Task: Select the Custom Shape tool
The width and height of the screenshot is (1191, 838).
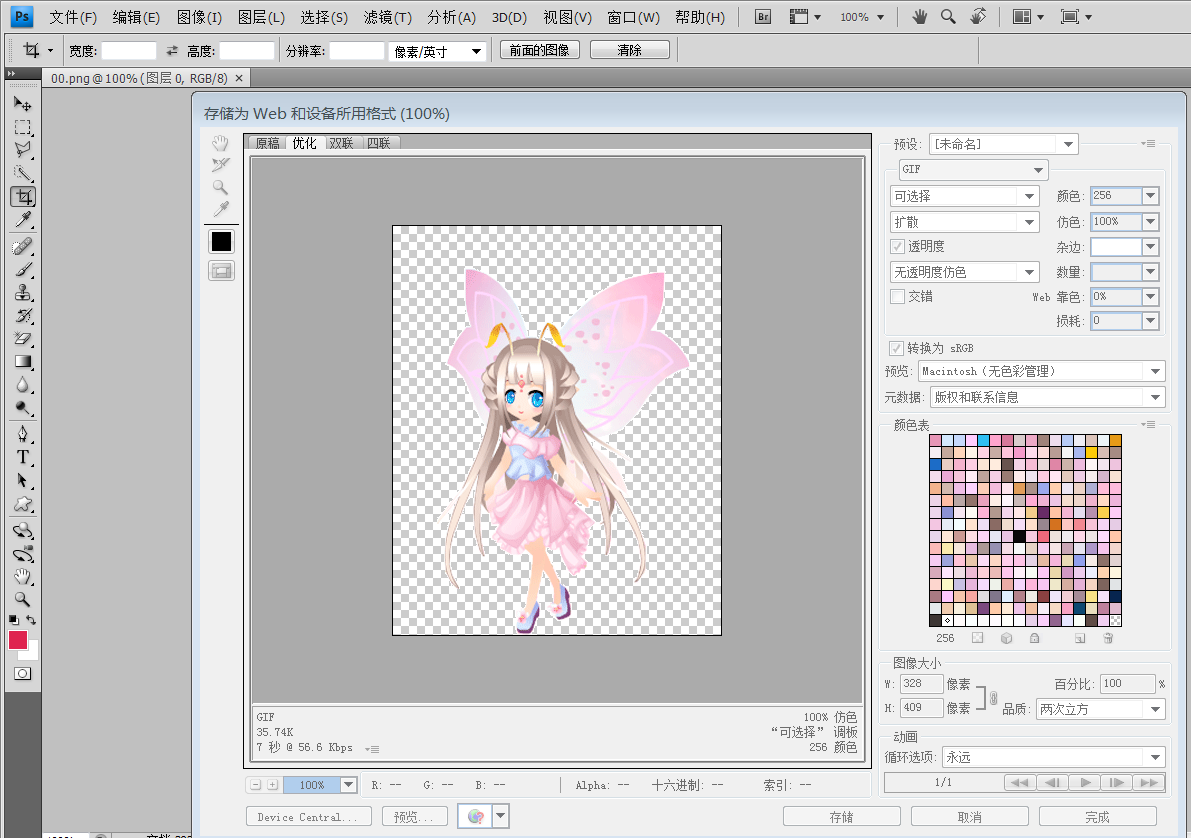Action: 23,504
